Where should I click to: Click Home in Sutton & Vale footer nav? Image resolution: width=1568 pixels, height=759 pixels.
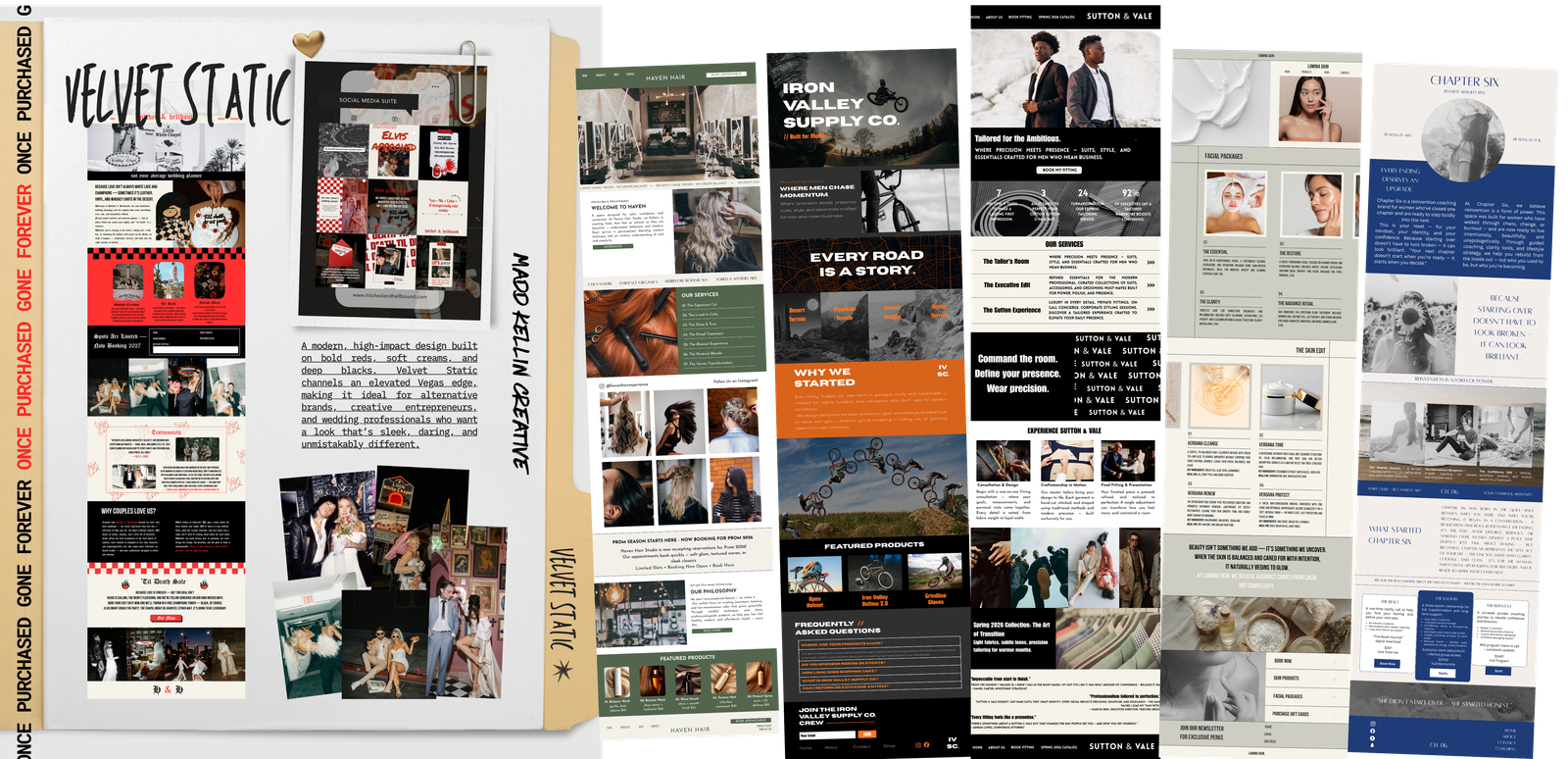pos(975,746)
